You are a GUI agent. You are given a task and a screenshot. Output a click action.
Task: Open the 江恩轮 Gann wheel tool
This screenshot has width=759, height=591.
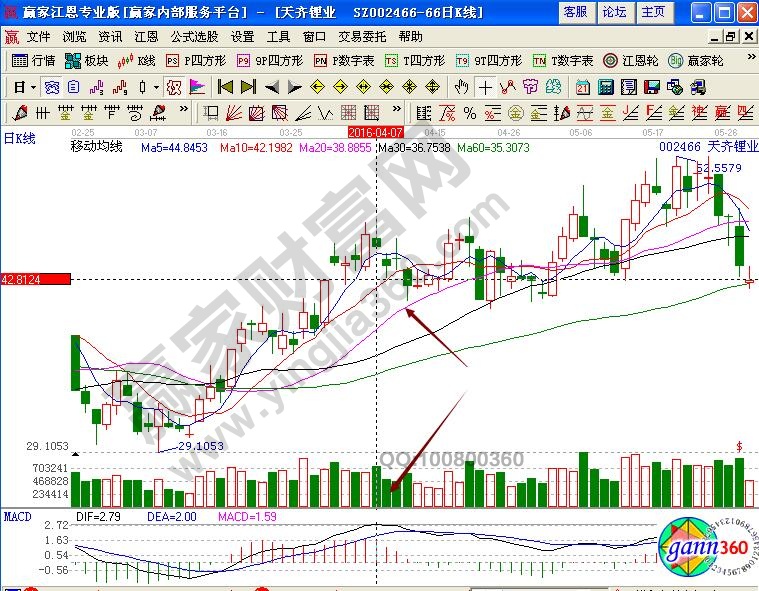click(x=632, y=60)
